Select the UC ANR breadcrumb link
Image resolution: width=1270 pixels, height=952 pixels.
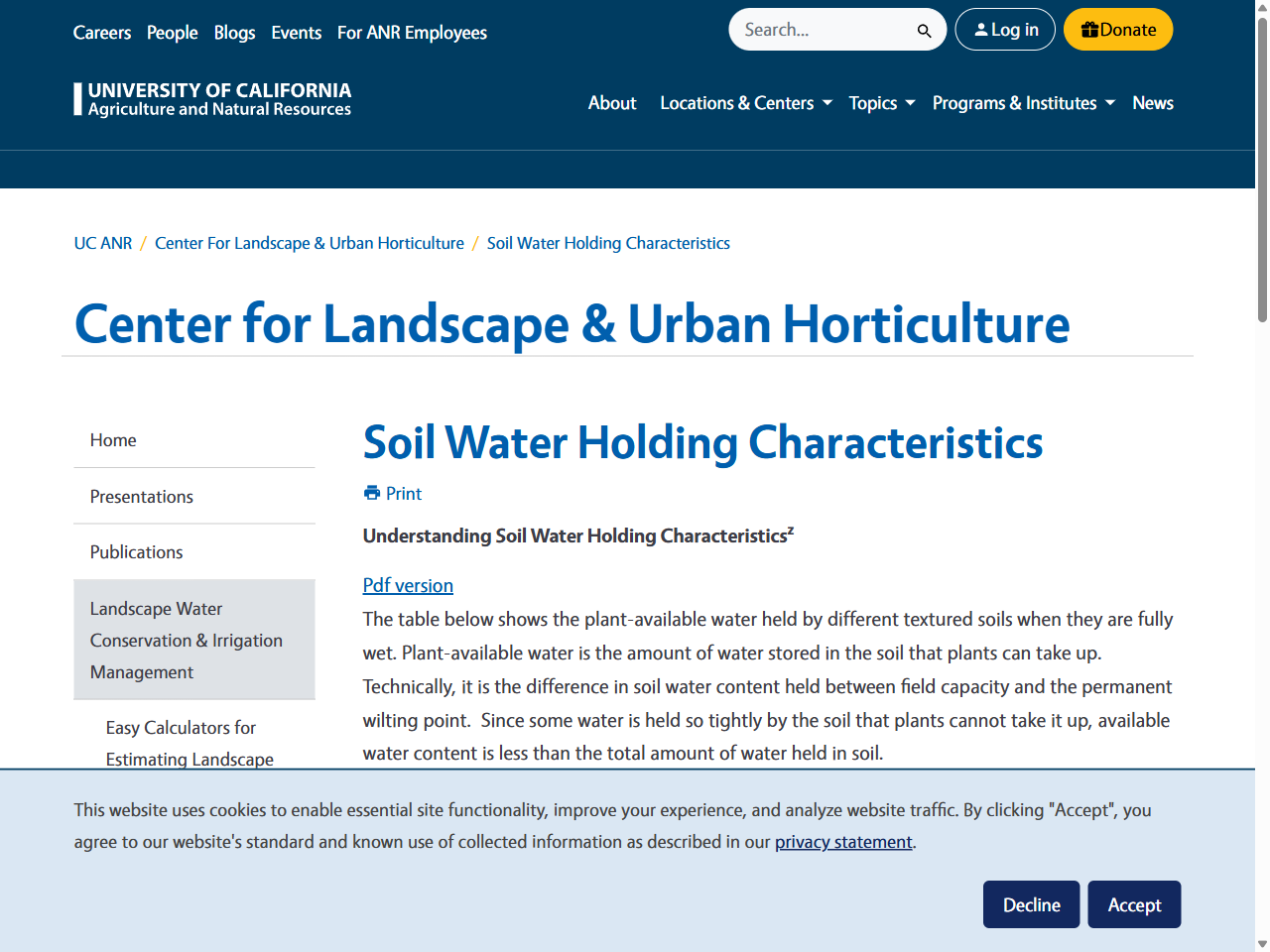(x=102, y=243)
